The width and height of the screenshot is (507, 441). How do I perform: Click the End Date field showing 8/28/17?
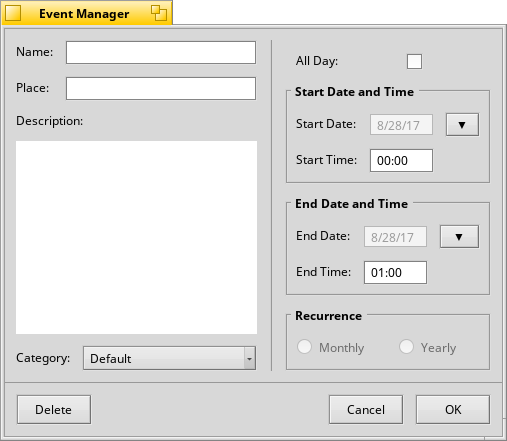395,237
